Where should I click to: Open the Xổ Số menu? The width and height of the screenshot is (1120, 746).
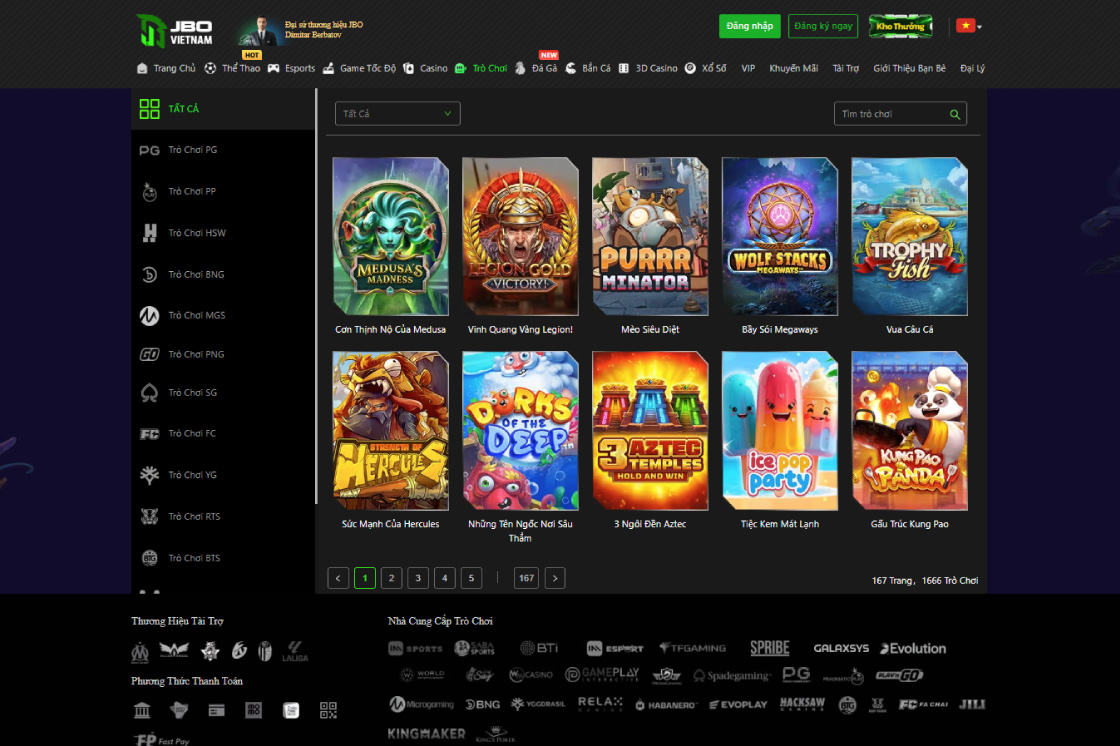coord(706,68)
